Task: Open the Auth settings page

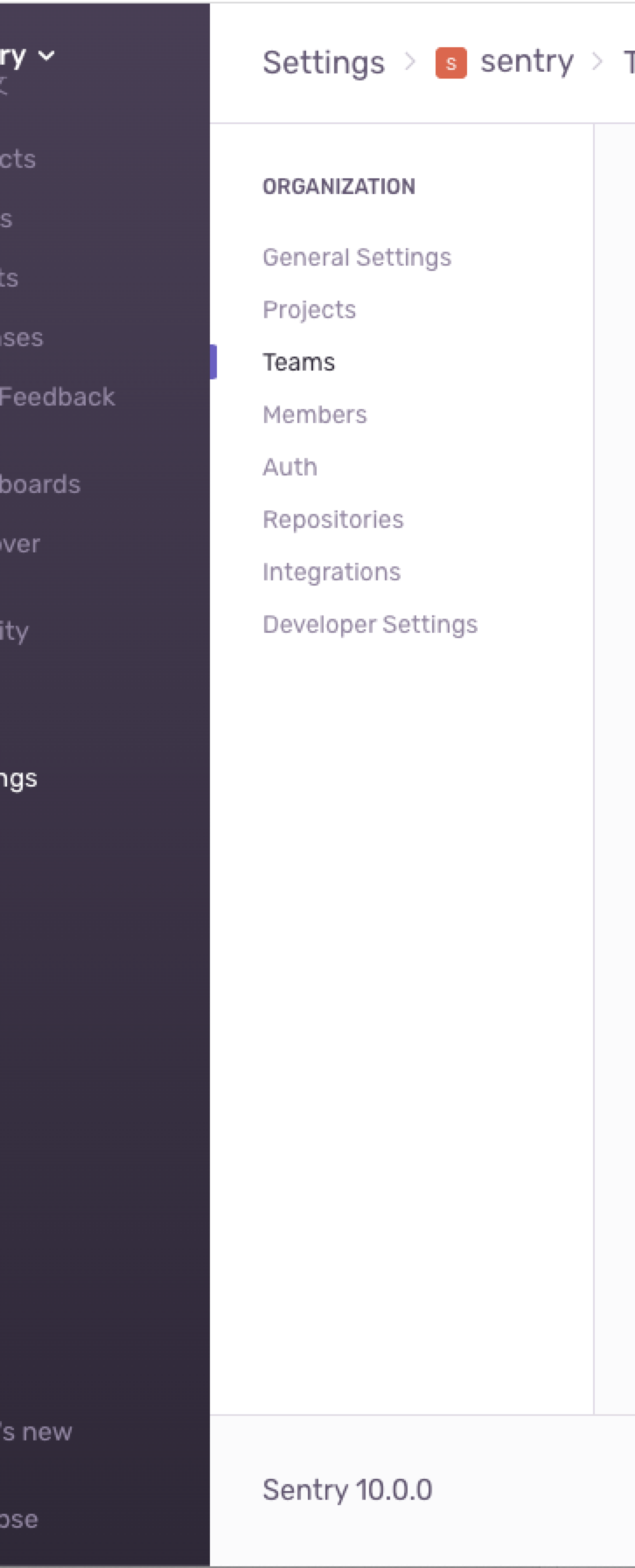Action: pos(290,467)
